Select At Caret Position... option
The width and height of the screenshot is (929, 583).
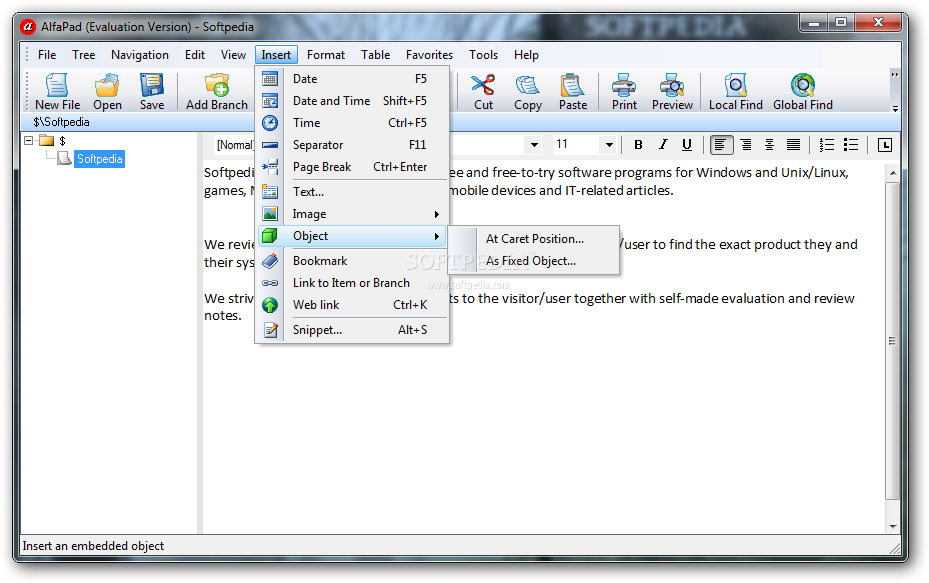click(534, 239)
